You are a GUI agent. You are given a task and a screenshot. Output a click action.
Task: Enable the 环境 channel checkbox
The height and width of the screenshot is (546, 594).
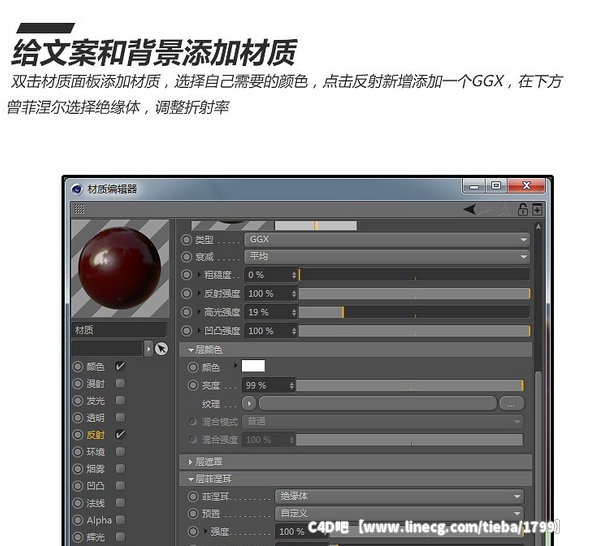click(120, 451)
